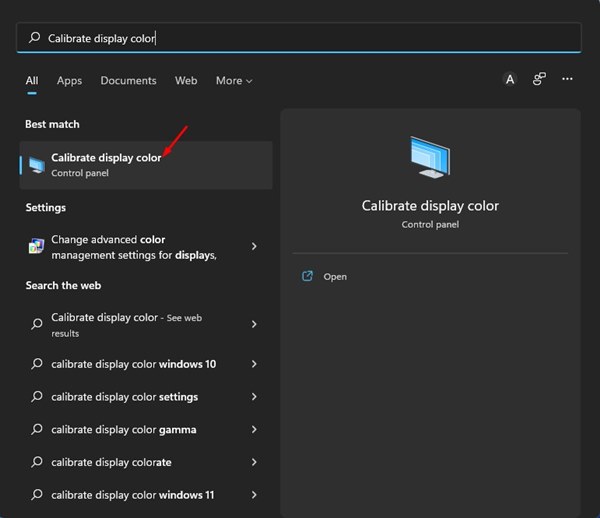Open the user account avatar 'A'
Screen dimensions: 600x518
point(510,79)
